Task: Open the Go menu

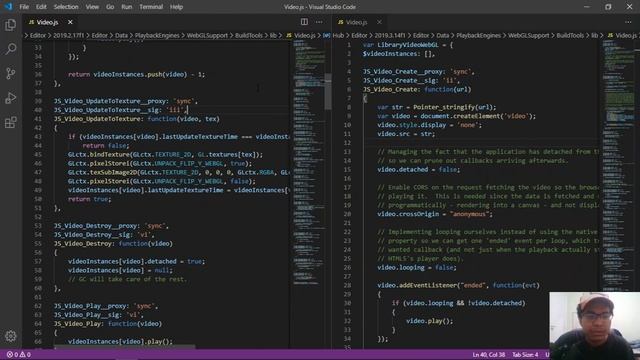Action: tap(110, 7)
